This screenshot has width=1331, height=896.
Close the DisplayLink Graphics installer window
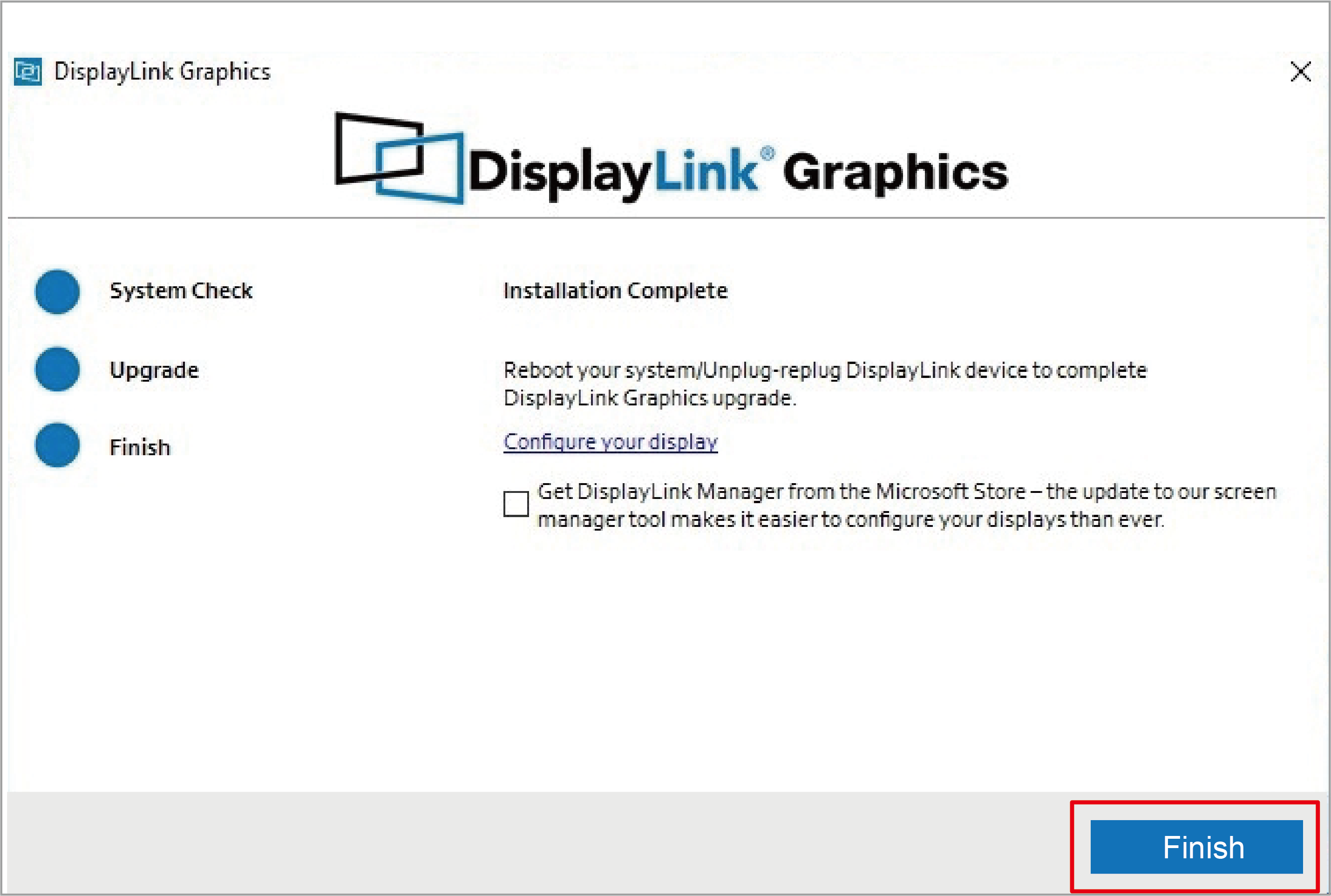point(1300,72)
